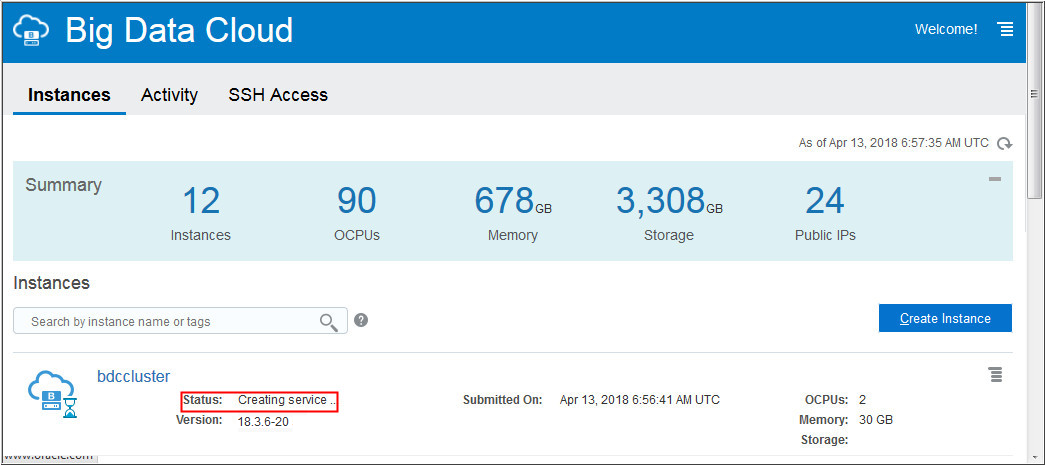The height and width of the screenshot is (465, 1045).
Task: Switch to the Activity tab
Action: [169, 95]
